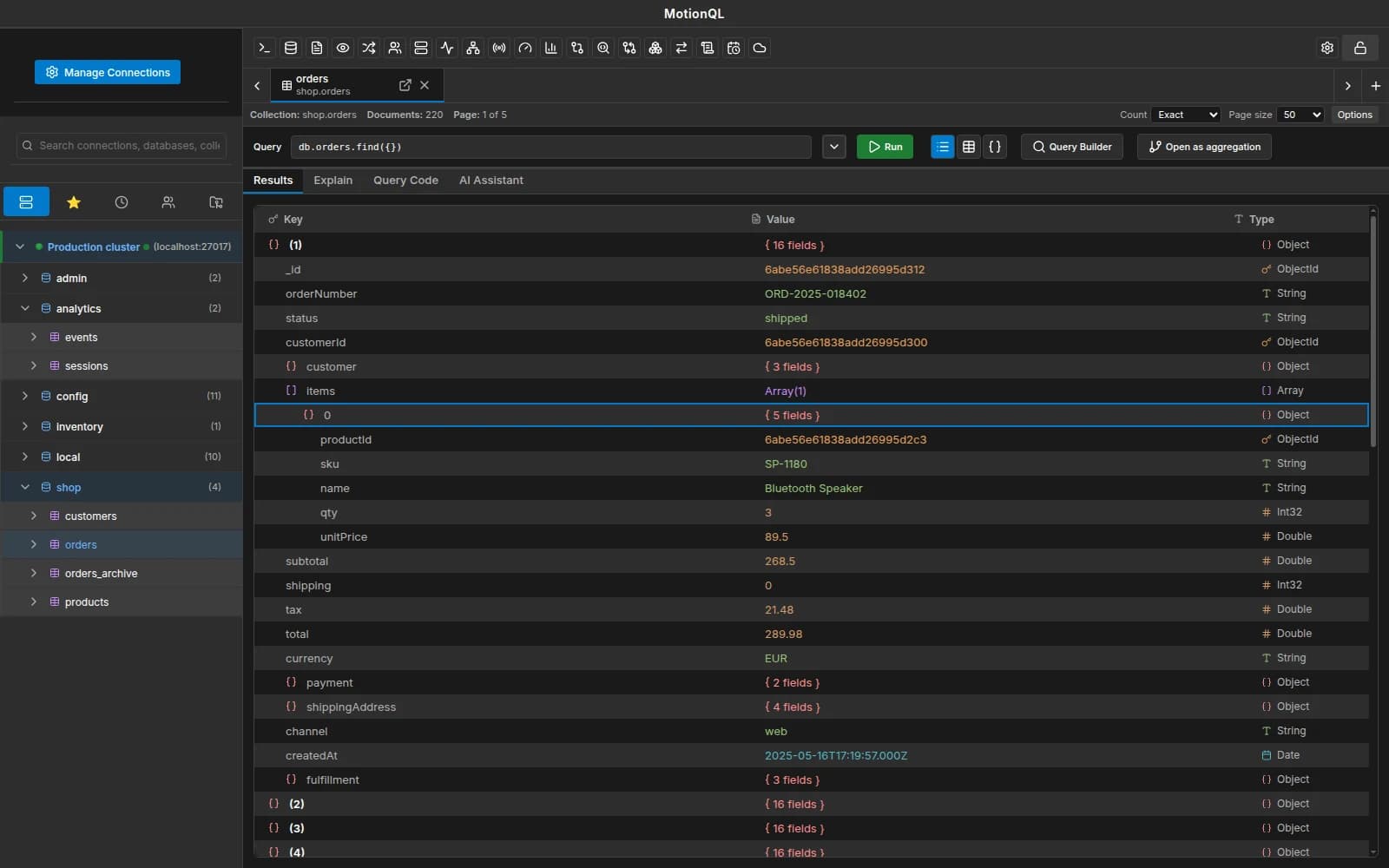This screenshot has height=868, width=1389.
Task: Open the sidebar folders tab icon
Action: point(216,202)
